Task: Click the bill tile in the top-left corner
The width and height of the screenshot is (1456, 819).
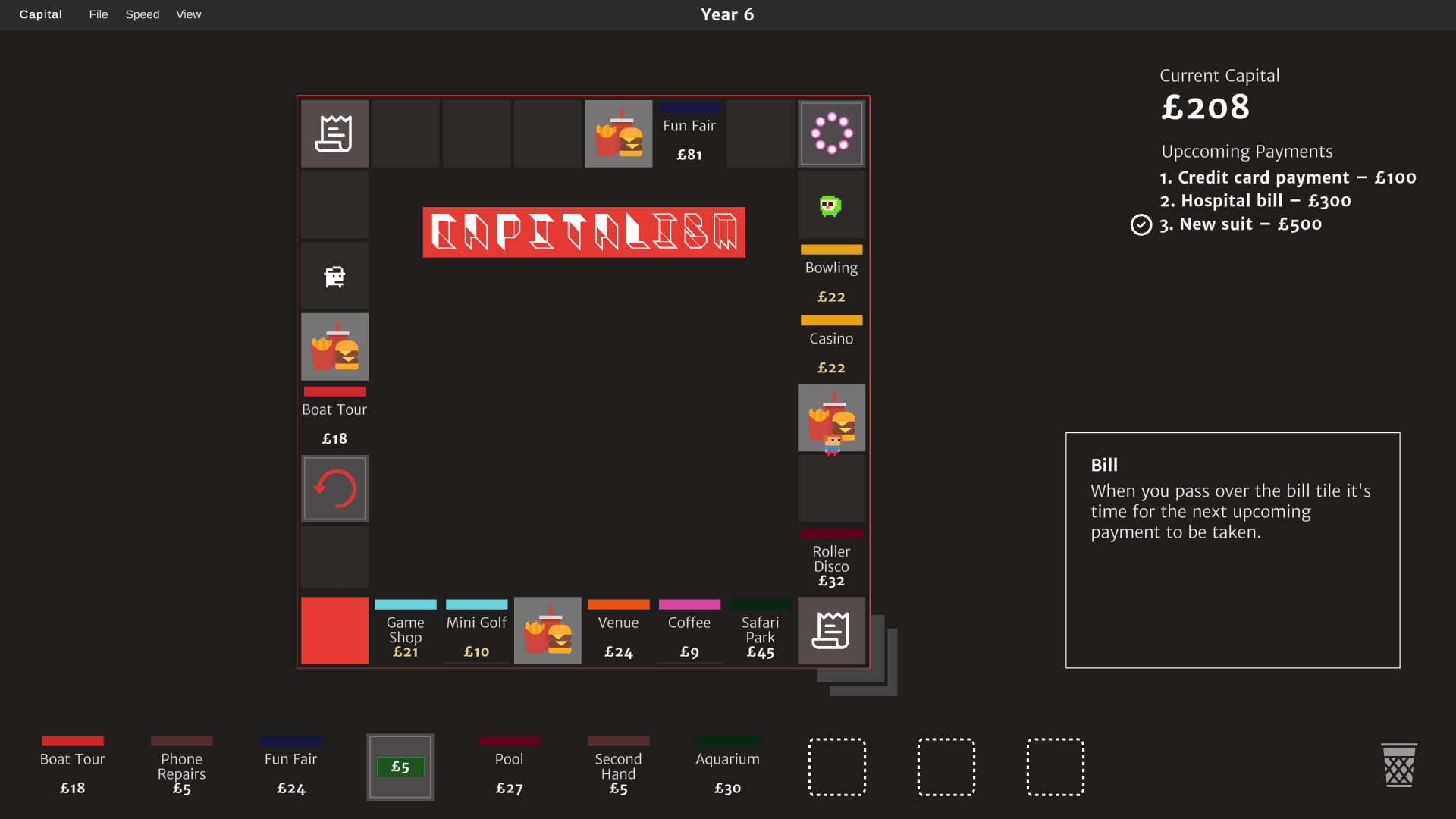Action: point(334,133)
